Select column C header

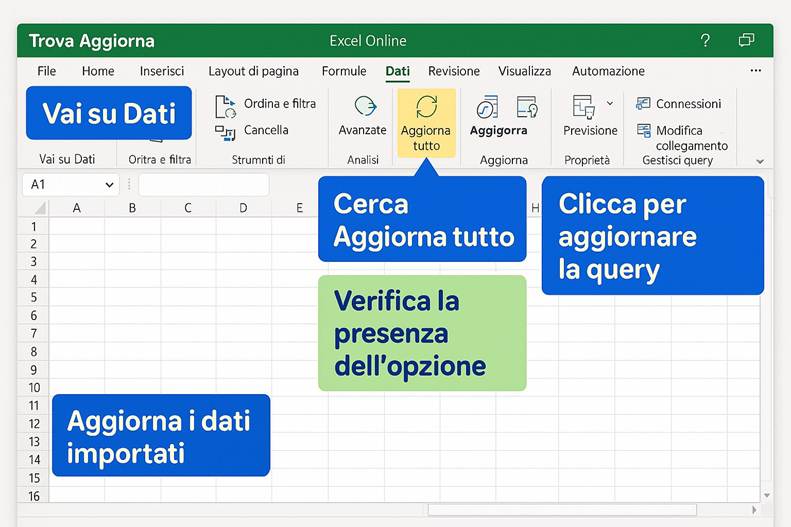[188, 208]
